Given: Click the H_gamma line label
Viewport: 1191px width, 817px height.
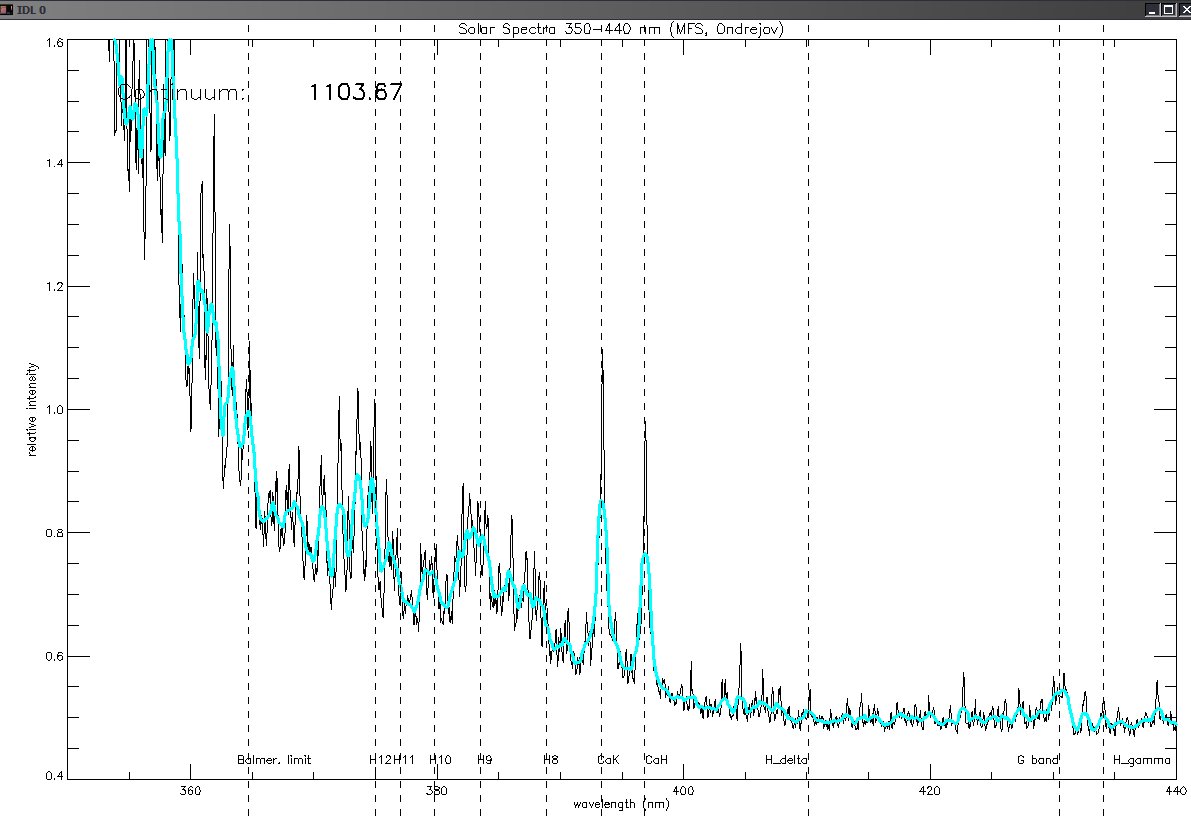Looking at the screenshot, I should point(1142,759).
